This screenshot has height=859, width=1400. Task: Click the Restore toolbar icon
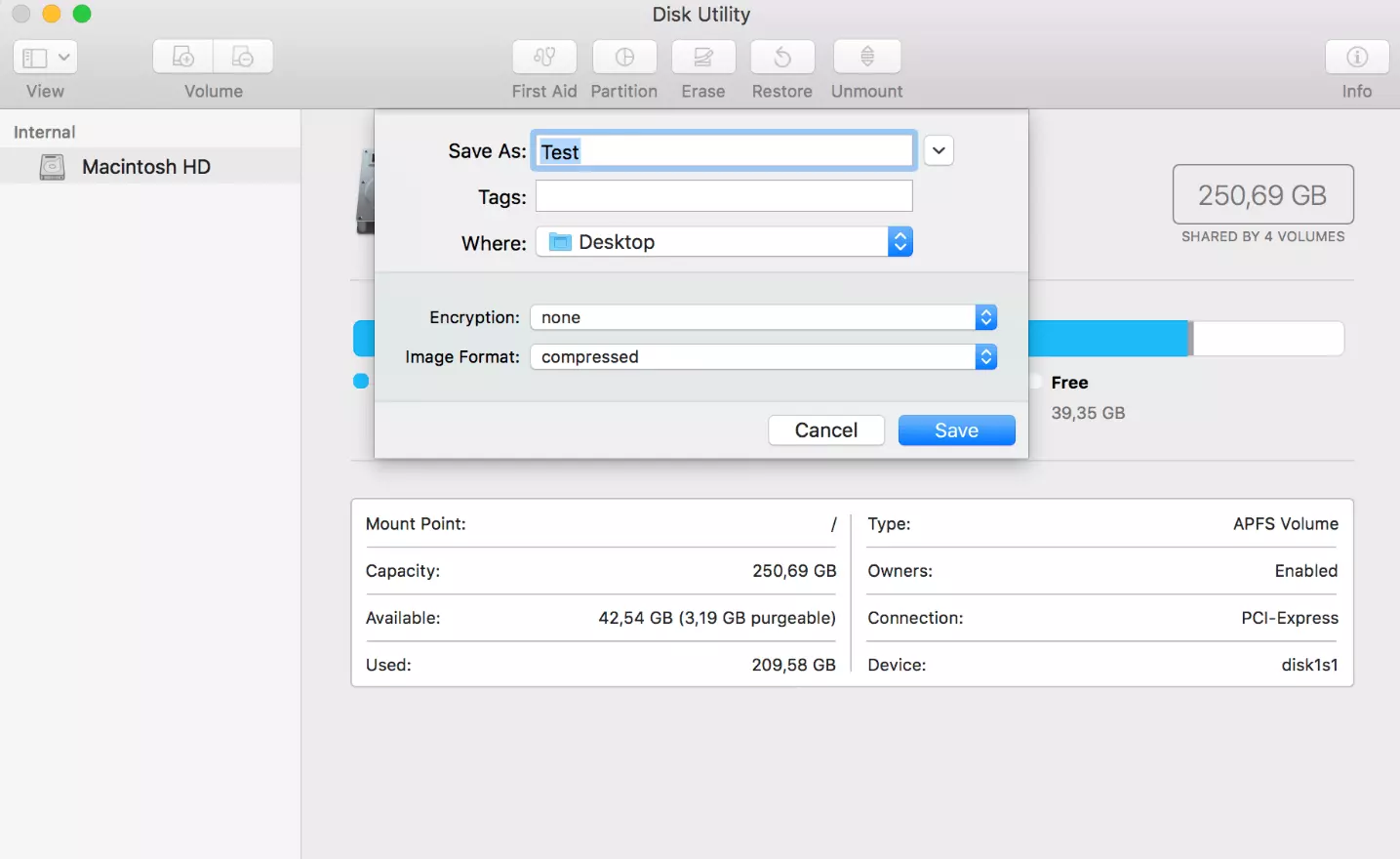pyautogui.click(x=782, y=57)
